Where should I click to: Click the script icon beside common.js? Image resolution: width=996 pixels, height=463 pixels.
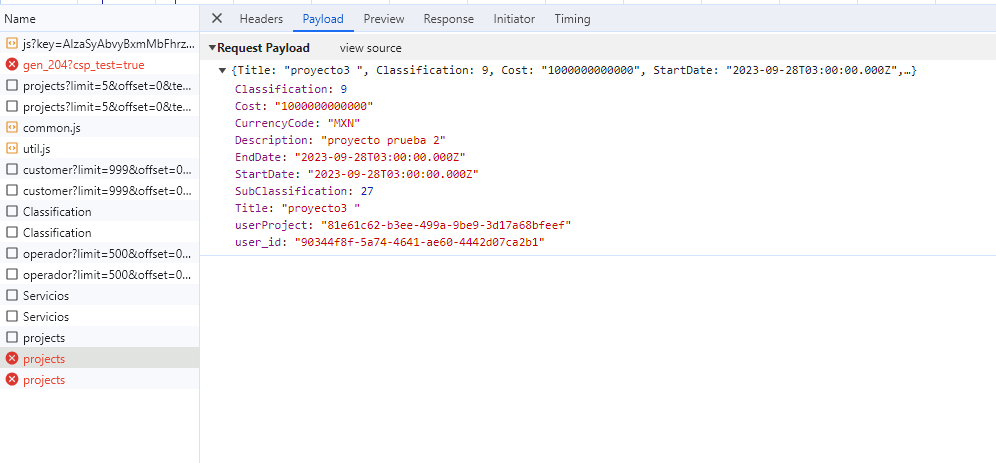(12, 128)
